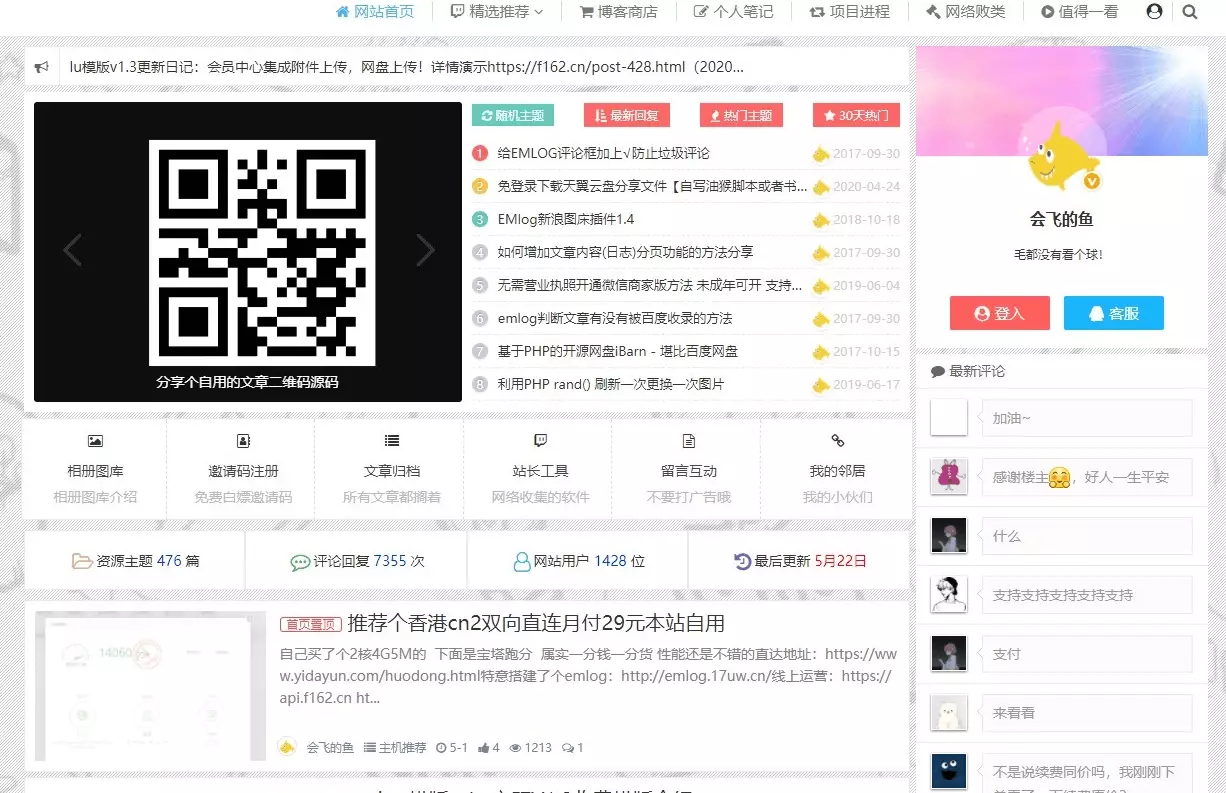Expand the 精选推荐 dropdown menu
The width and height of the screenshot is (1226, 793).
coord(496,12)
